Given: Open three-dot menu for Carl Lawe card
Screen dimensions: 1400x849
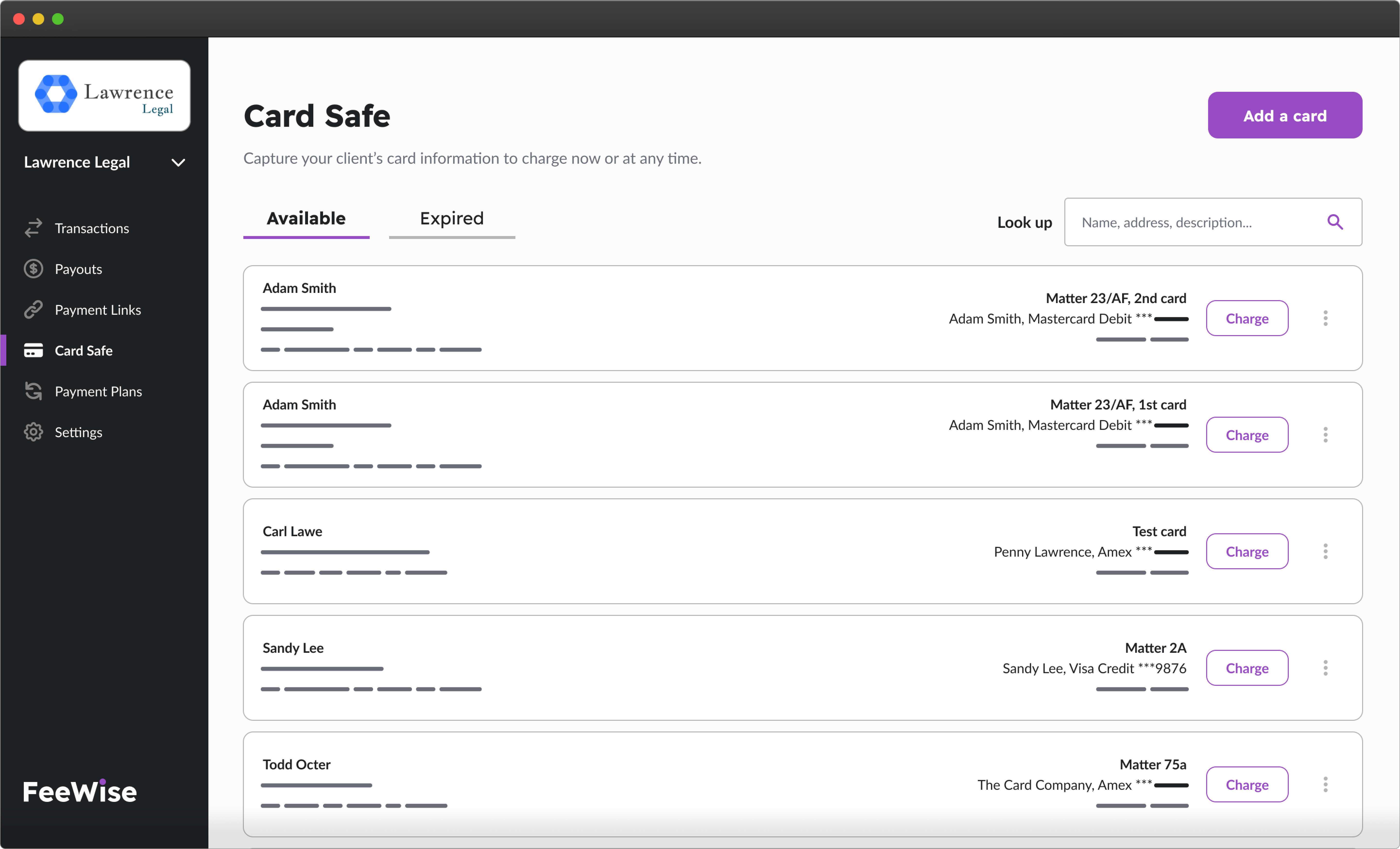Looking at the screenshot, I should pos(1325,551).
